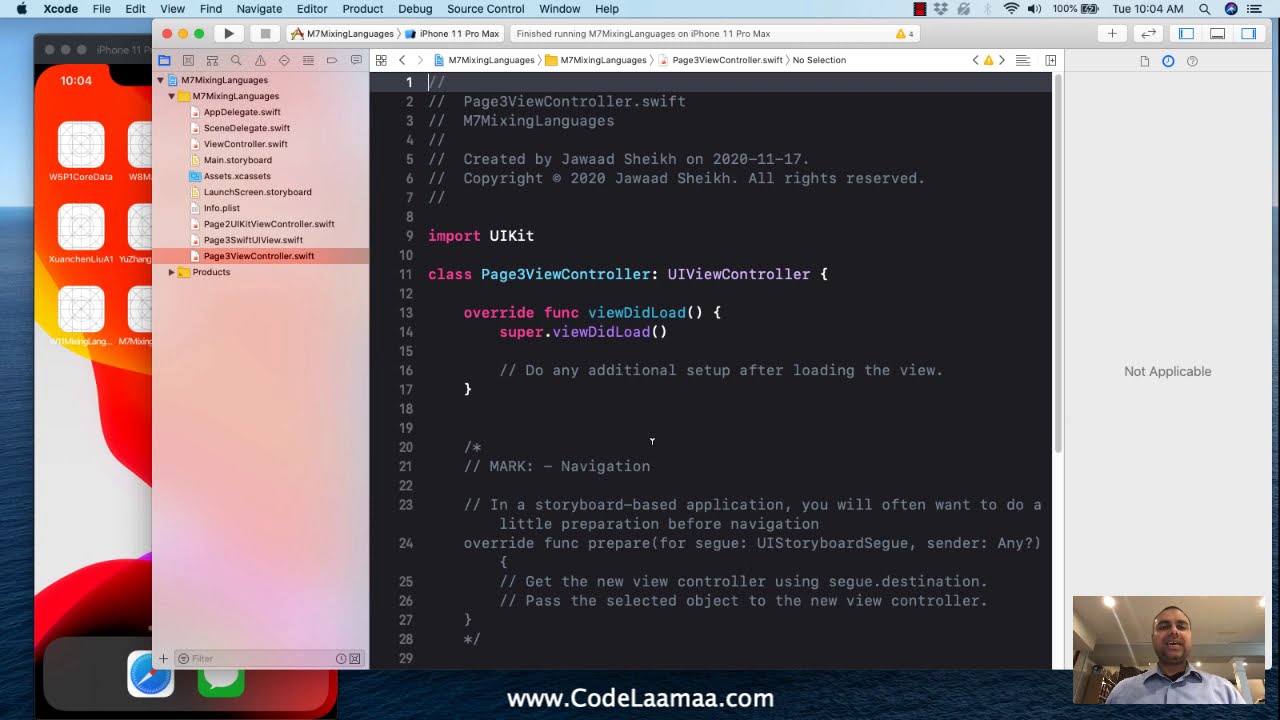Open the No Selection jump bar menu
1280x720 pixels.
pyautogui.click(x=819, y=60)
